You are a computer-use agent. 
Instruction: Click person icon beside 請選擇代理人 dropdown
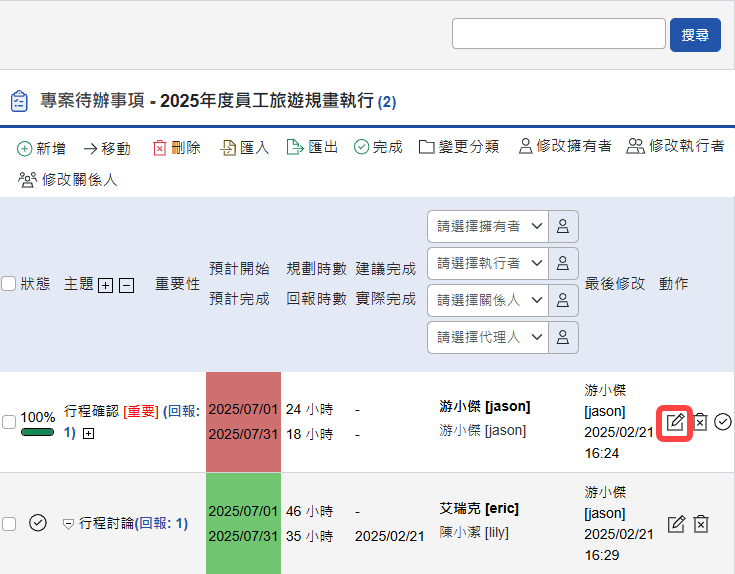point(563,337)
